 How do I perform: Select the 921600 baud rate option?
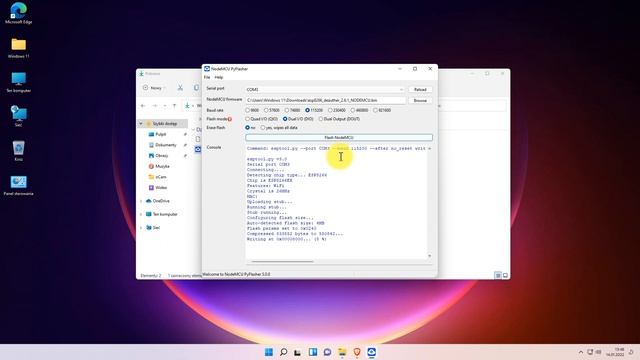coord(382,110)
